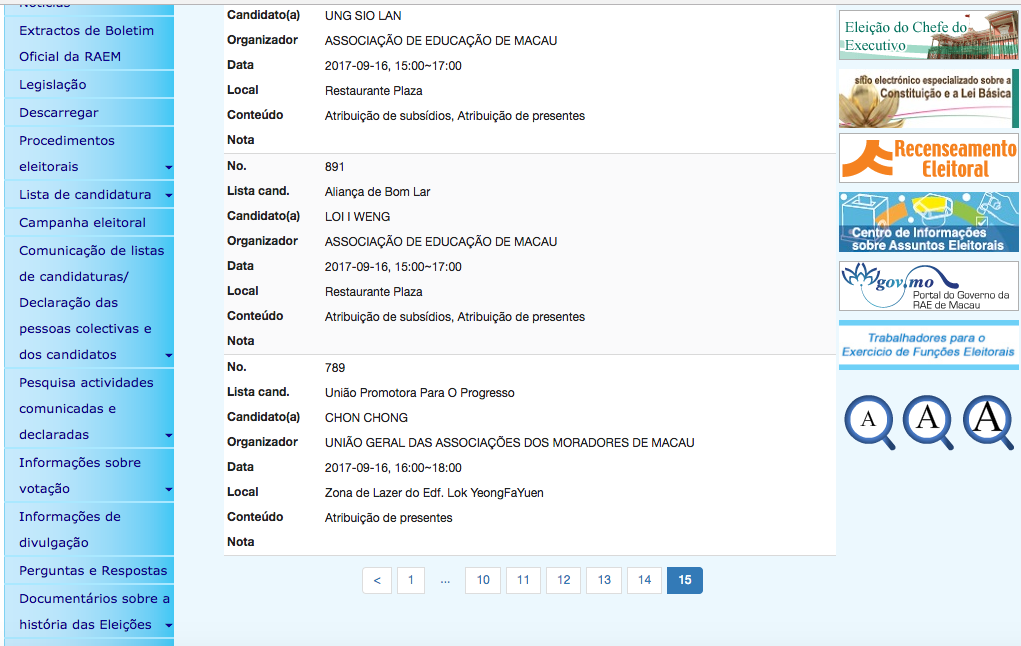Open the Eleição do Chefe do Executivo banner

pyautogui.click(x=928, y=35)
